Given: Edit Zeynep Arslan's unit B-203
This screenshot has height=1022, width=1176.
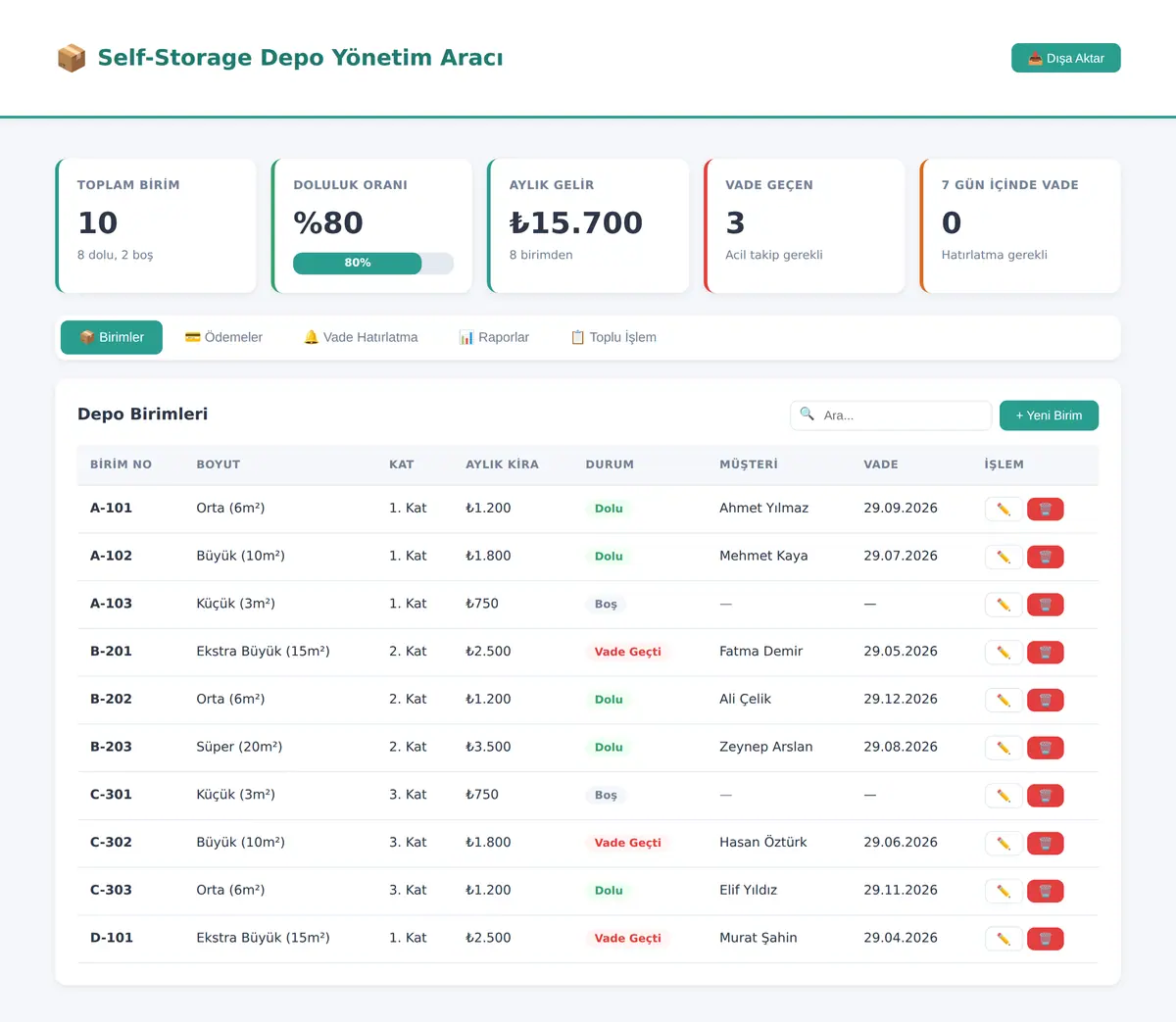Looking at the screenshot, I should (1004, 748).
